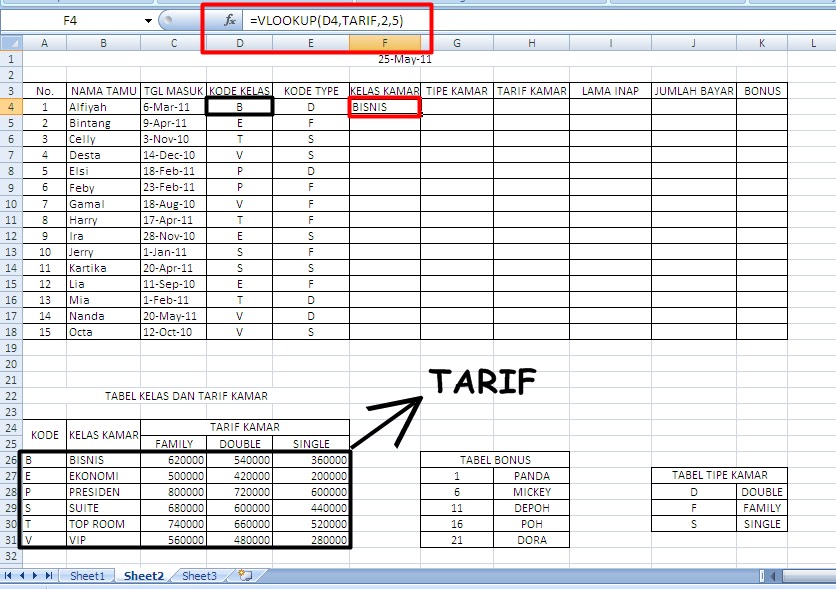Click the MICKEY bonus cell
Screen dimensions: 836x589
click(532, 492)
